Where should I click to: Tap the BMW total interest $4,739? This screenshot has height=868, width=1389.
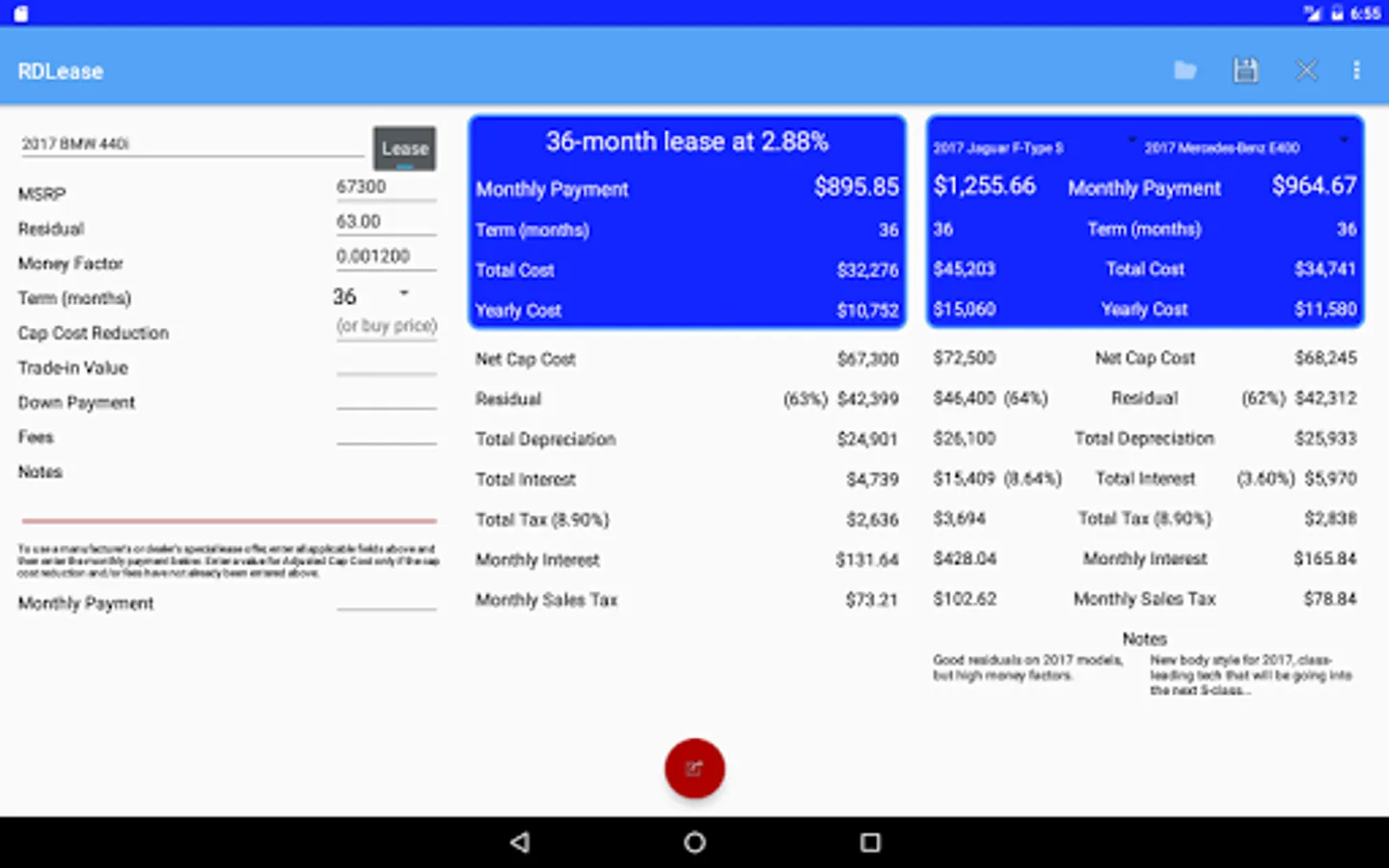point(872,479)
